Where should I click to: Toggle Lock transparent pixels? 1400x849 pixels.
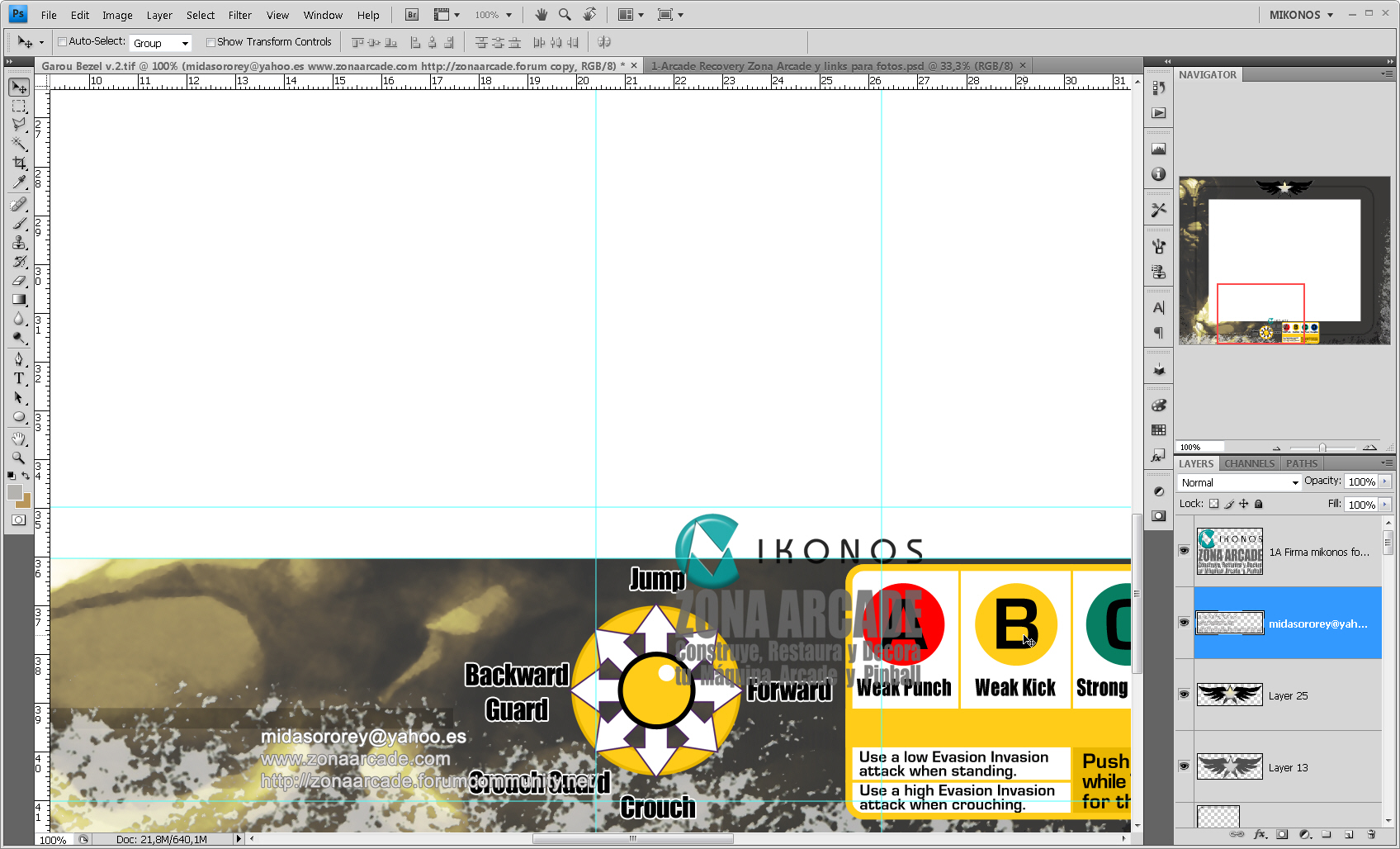pos(1213,504)
